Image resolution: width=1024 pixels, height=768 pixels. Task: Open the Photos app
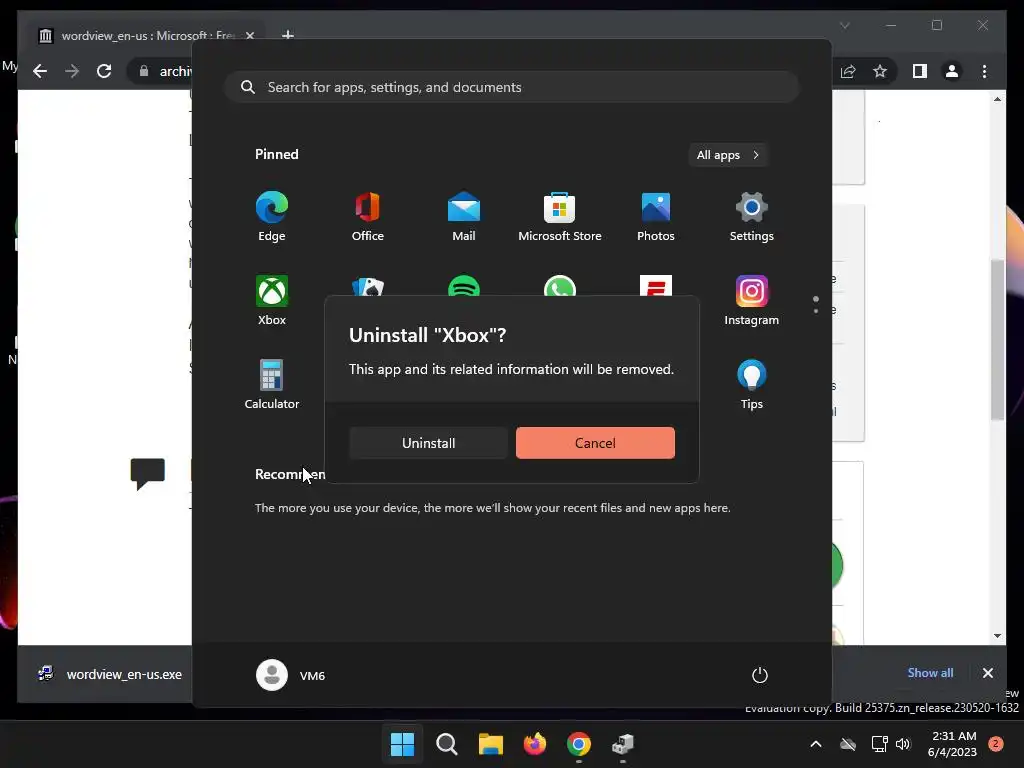point(656,216)
